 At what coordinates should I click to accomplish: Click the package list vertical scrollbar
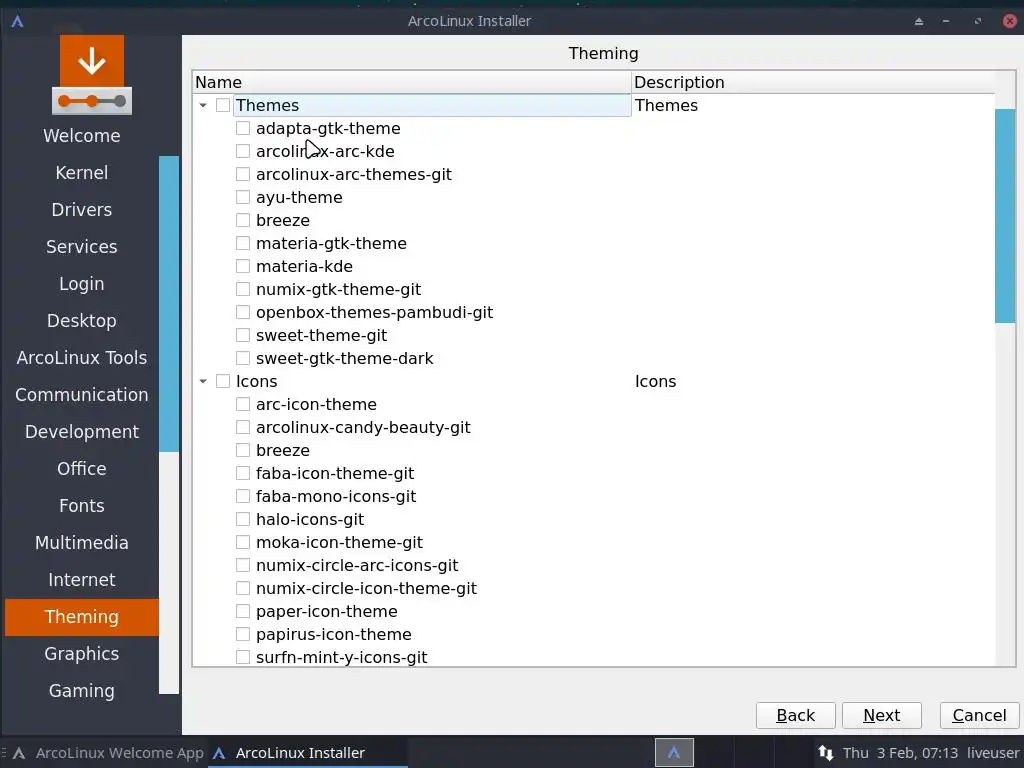pyautogui.click(x=1005, y=216)
